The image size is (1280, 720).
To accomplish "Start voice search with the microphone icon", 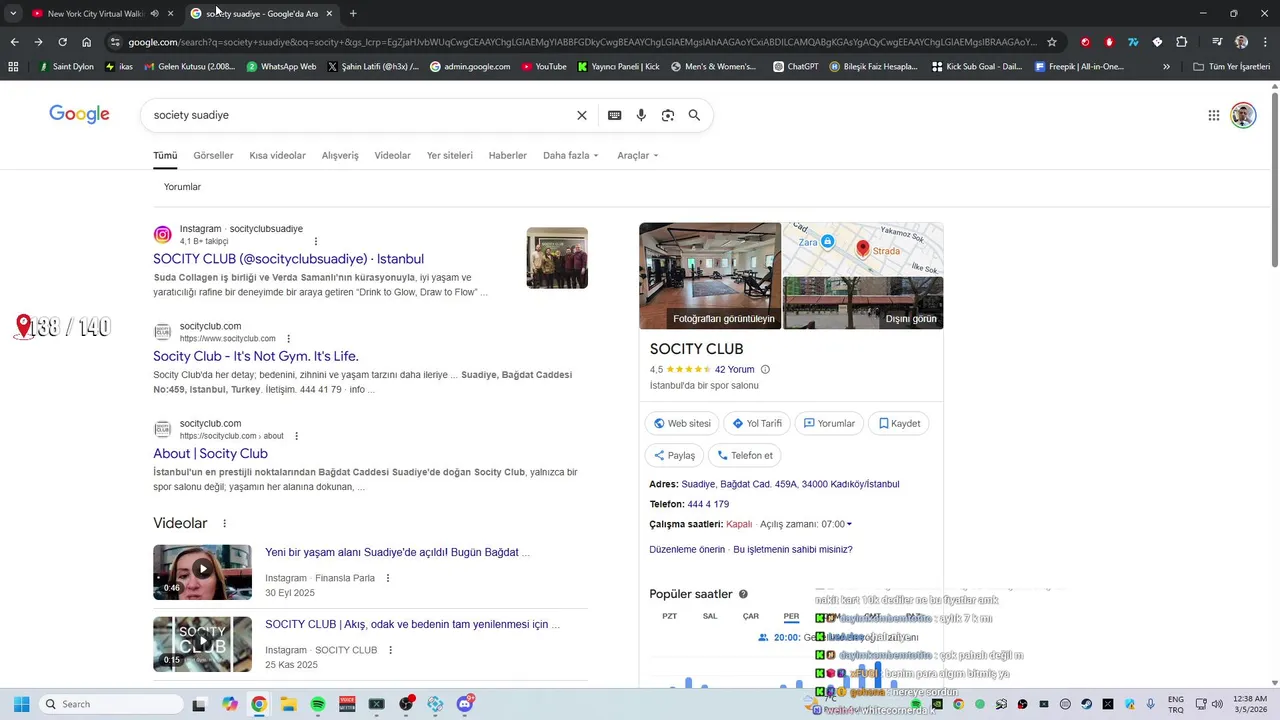I will pyautogui.click(x=641, y=115).
